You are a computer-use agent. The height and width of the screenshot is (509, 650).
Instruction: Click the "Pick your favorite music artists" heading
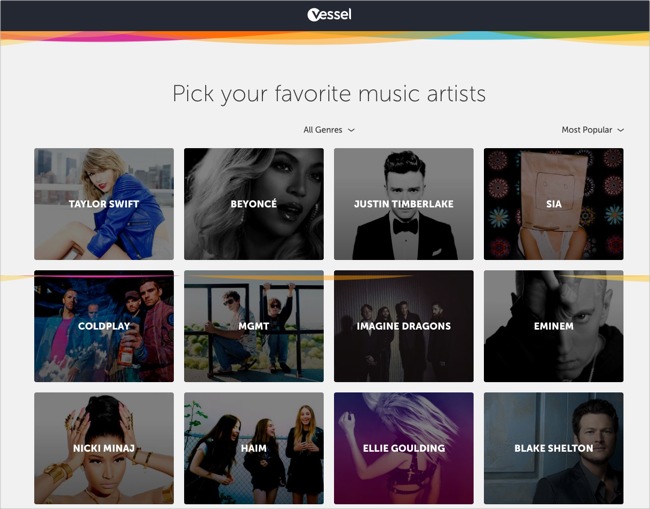click(x=329, y=94)
